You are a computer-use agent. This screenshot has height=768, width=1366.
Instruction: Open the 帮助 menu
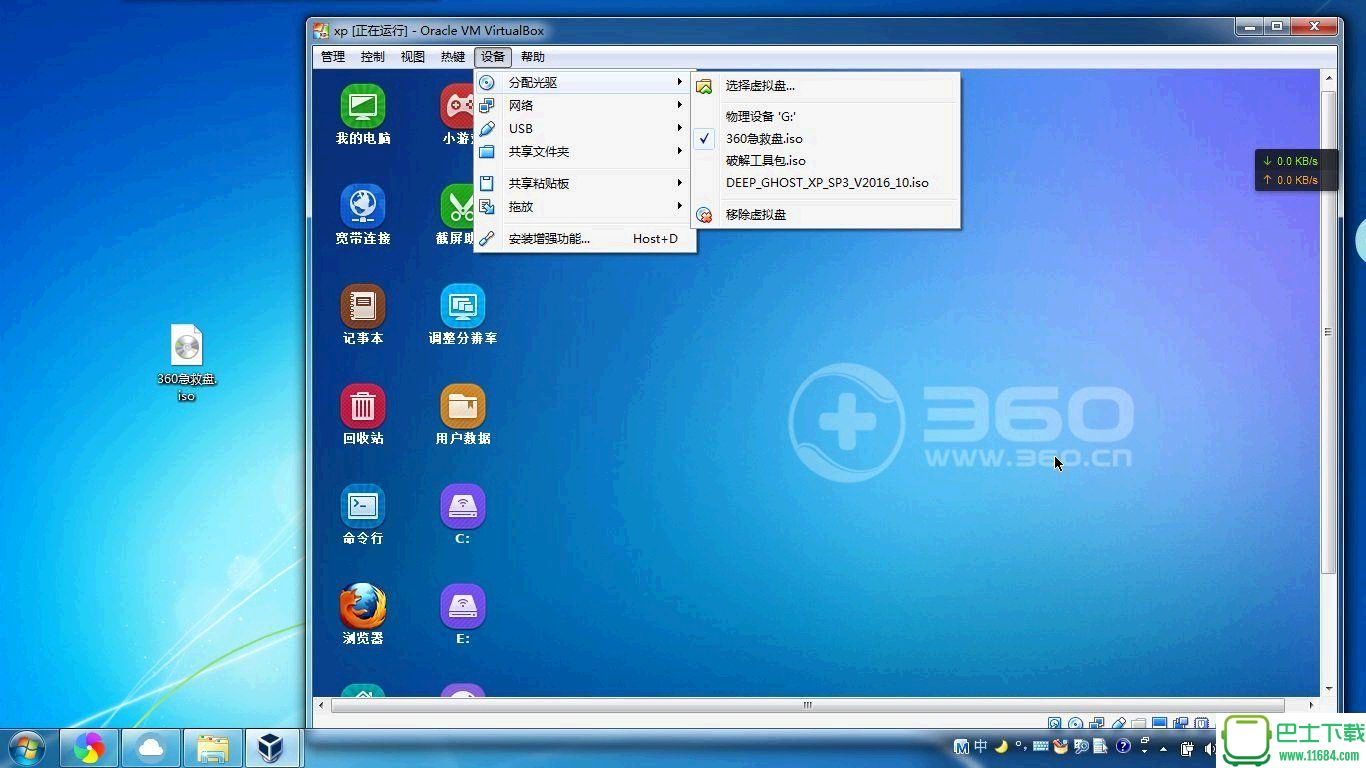pos(533,57)
